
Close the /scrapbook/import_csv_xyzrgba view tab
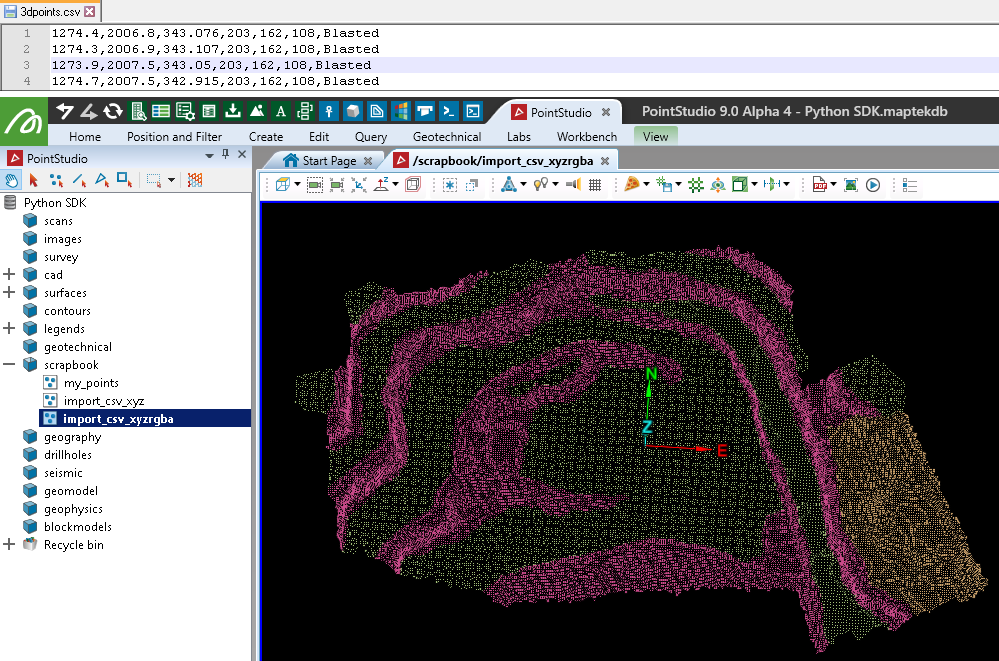coord(605,161)
